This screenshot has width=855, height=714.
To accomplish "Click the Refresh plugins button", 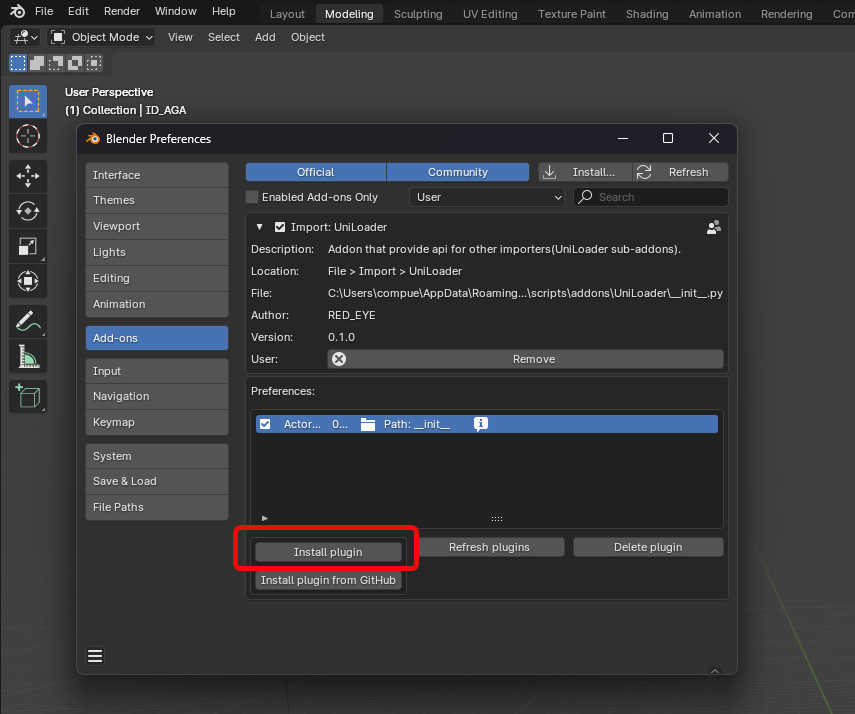I will (489, 547).
